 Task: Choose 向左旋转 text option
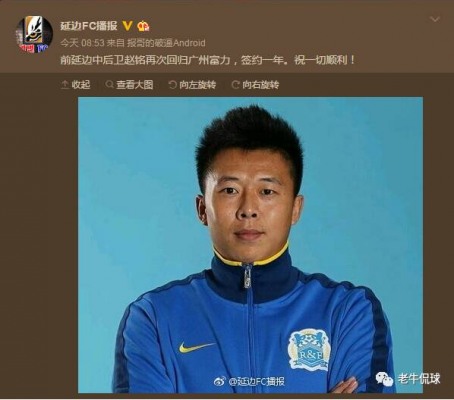tap(198, 85)
